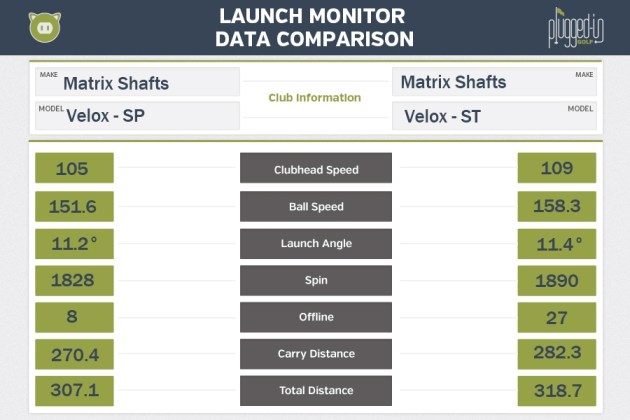Click the Club Information label

[315, 98]
